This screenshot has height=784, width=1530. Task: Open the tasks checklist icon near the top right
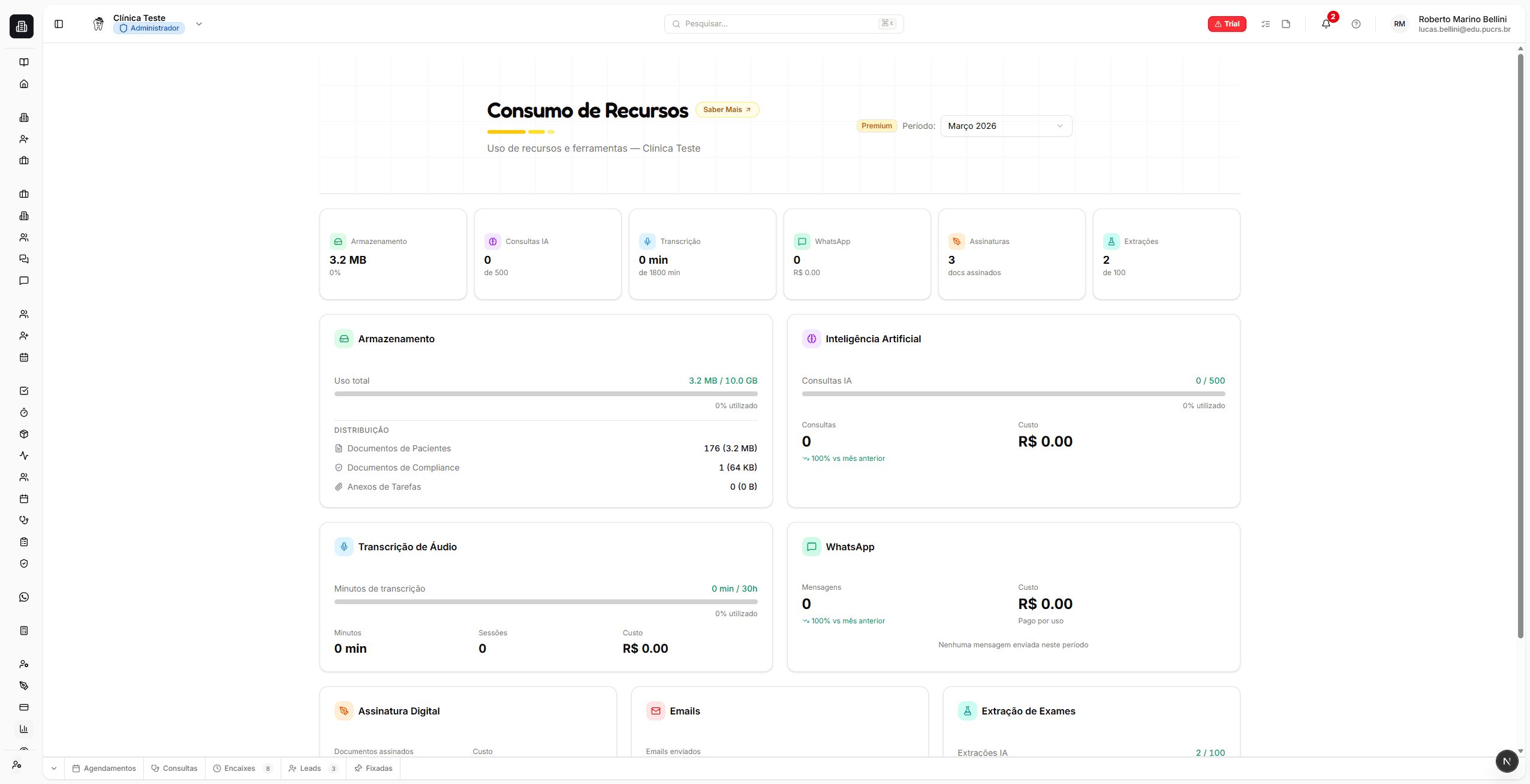point(1266,24)
